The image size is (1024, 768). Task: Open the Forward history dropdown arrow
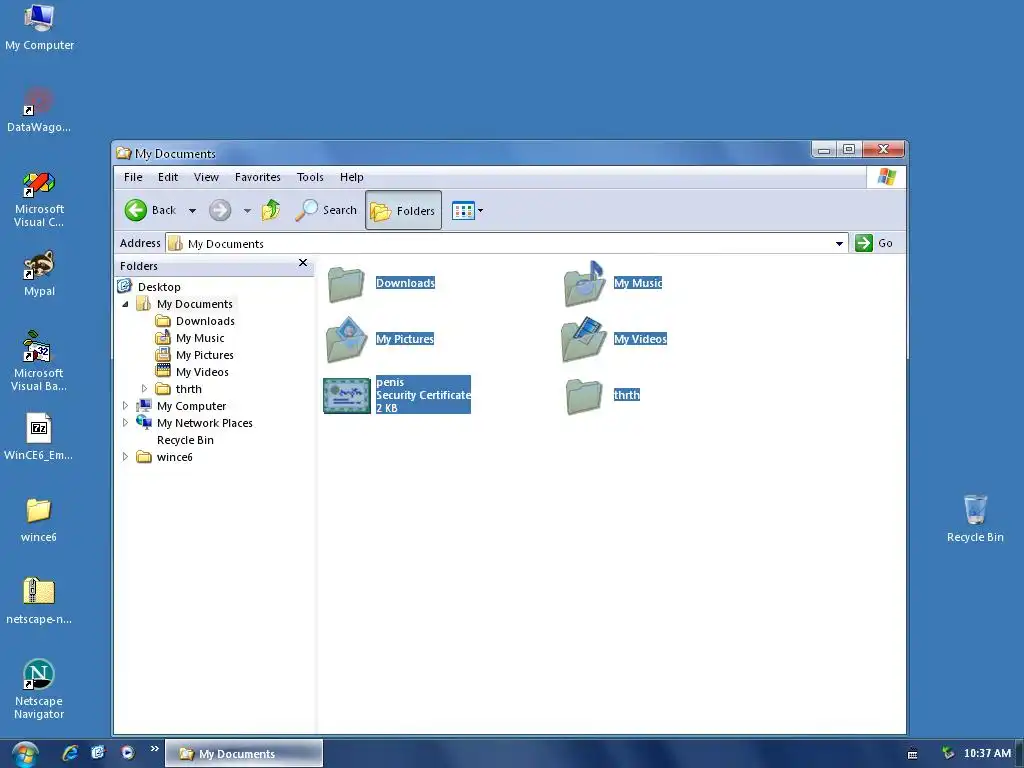tap(247, 210)
